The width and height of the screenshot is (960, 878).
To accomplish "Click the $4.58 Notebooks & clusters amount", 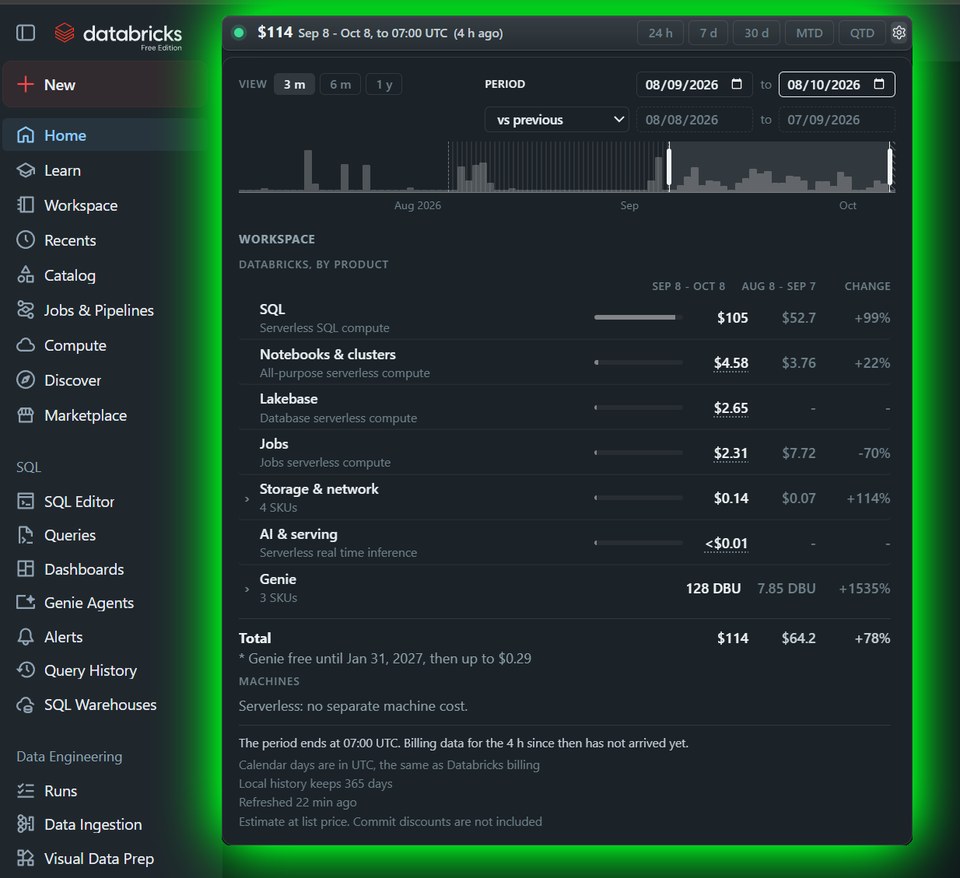I will (x=730, y=362).
